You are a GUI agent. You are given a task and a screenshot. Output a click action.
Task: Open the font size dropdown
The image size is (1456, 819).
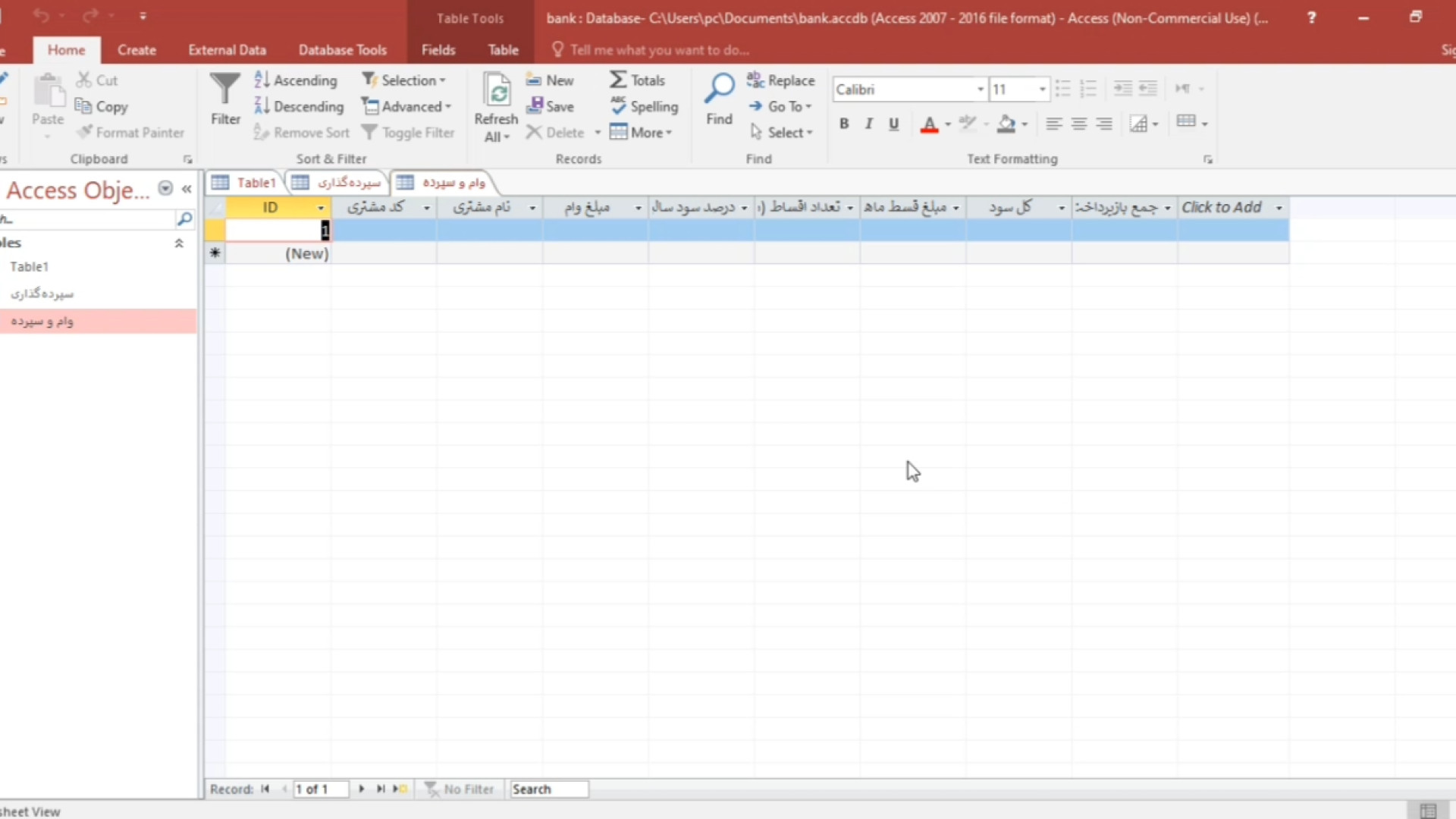pyautogui.click(x=1043, y=89)
